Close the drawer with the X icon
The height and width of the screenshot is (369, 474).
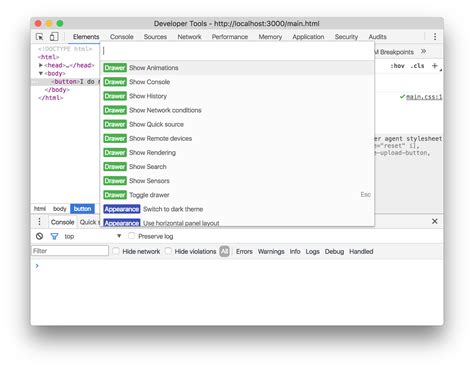435,221
